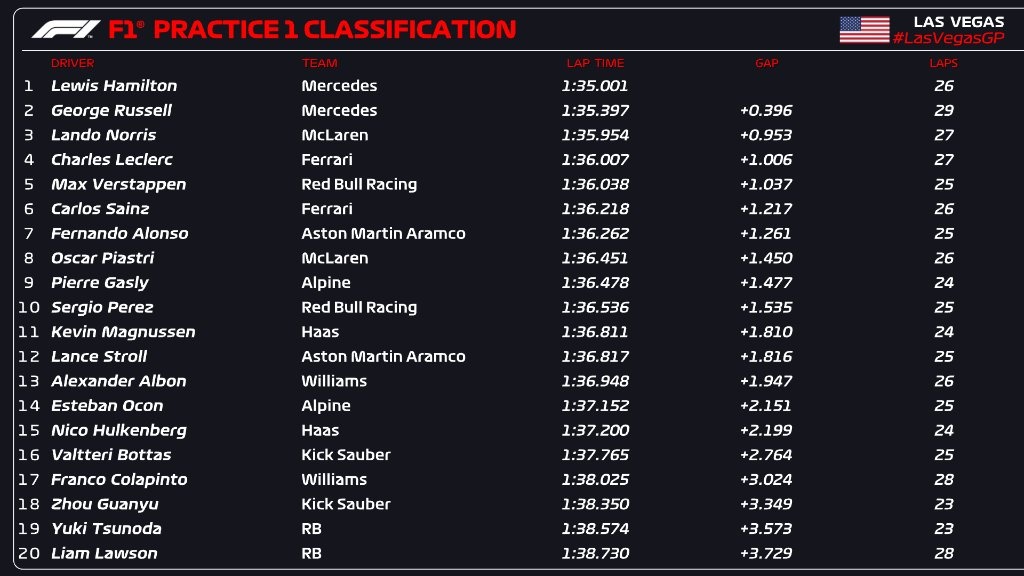
Task: Click George Russell's lap time 1:35.397
Action: point(595,110)
